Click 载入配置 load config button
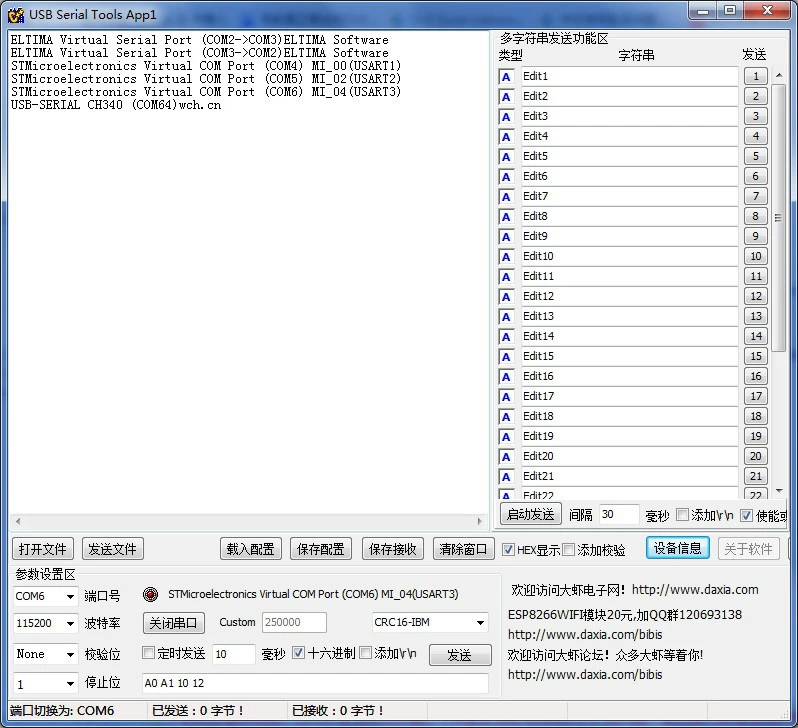The height and width of the screenshot is (728, 798). pyautogui.click(x=250, y=549)
